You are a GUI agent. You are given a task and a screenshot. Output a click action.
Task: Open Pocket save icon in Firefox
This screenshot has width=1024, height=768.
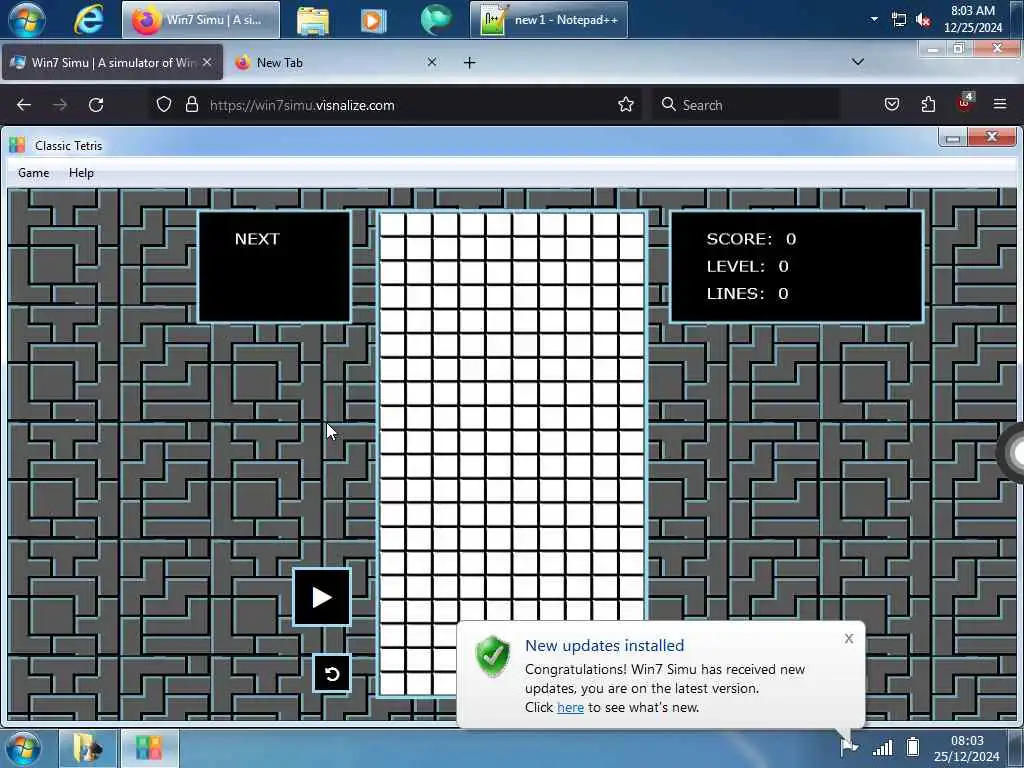(892, 104)
